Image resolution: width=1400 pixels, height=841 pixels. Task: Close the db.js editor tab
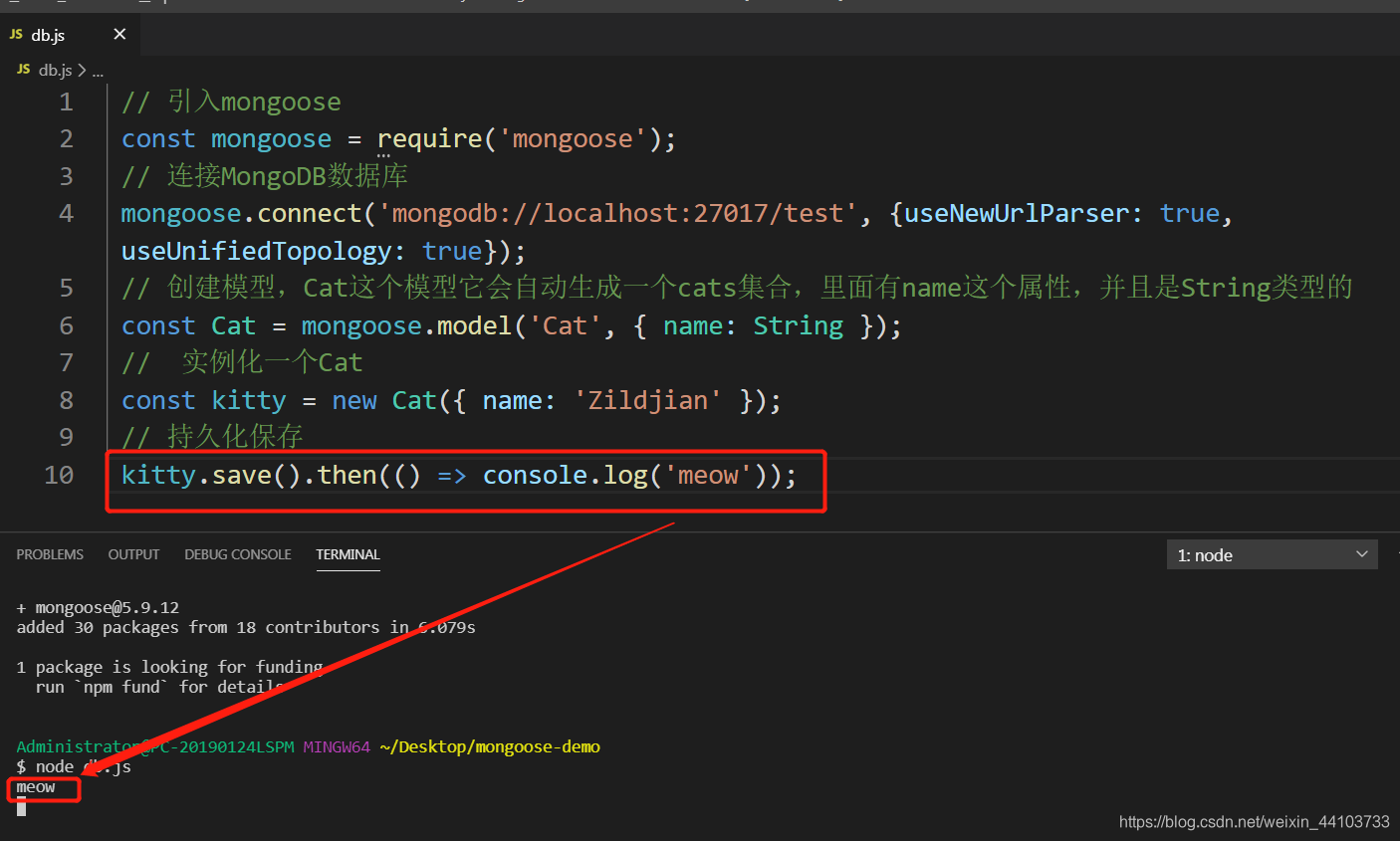(119, 35)
